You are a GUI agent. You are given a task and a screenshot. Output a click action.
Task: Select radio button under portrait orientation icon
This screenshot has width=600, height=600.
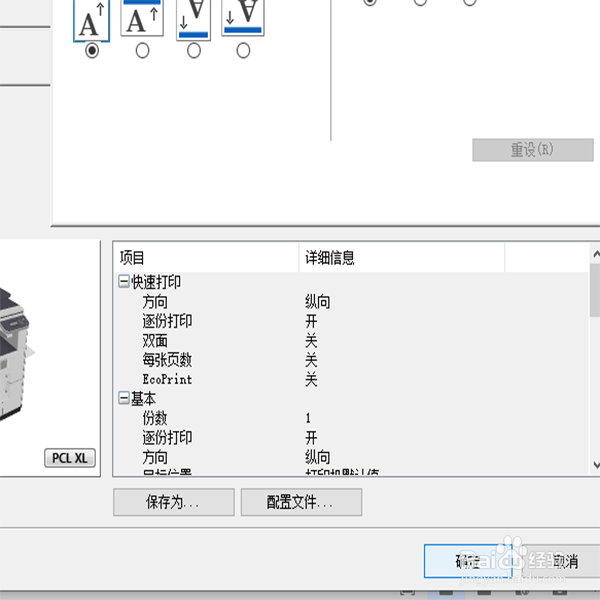pyautogui.click(x=92, y=51)
